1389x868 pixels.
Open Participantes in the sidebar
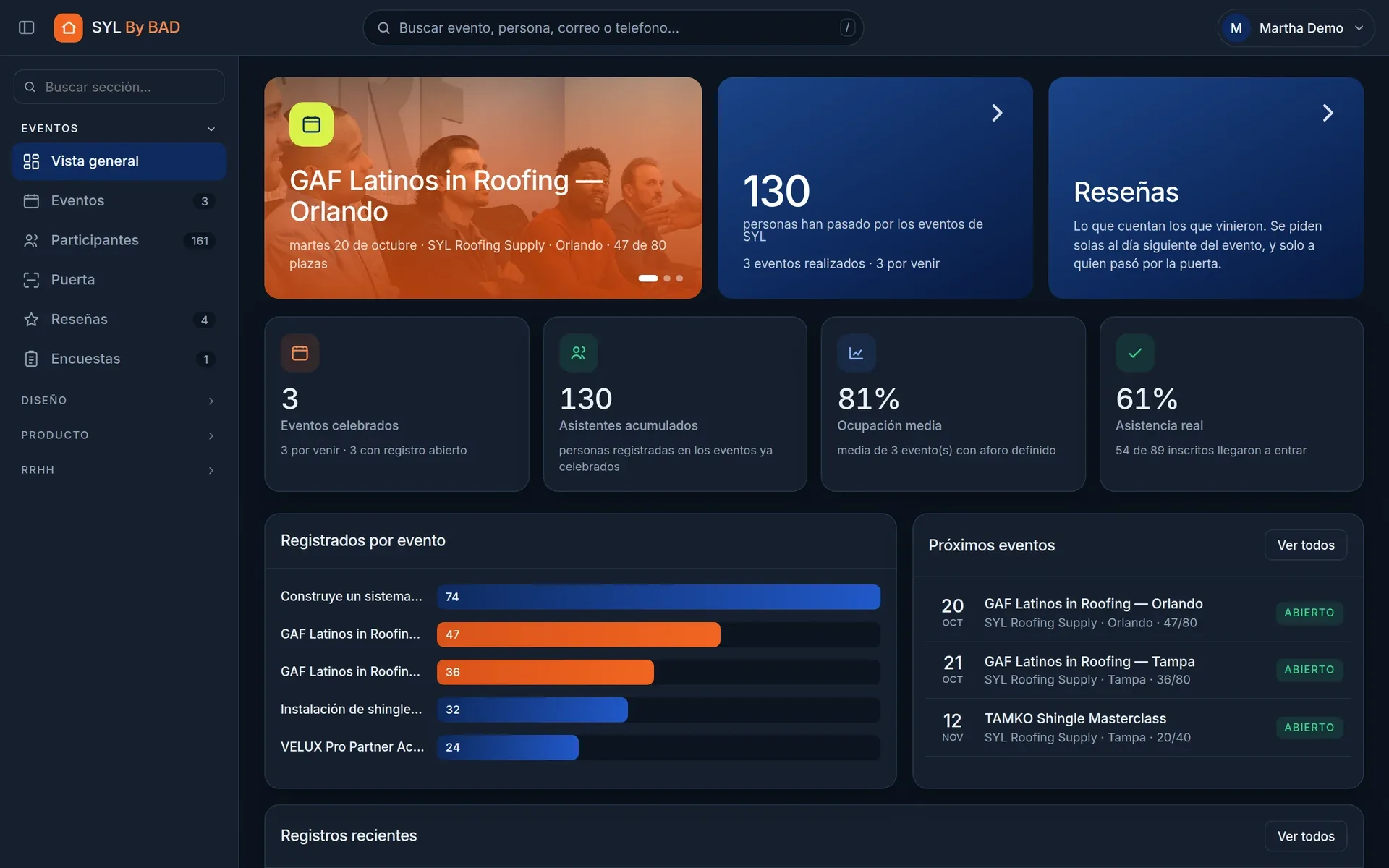119,240
